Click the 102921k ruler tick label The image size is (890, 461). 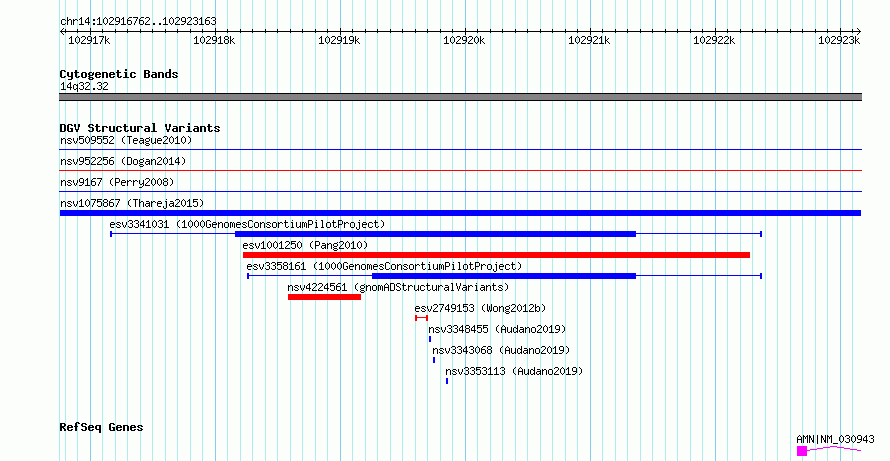(x=589, y=40)
